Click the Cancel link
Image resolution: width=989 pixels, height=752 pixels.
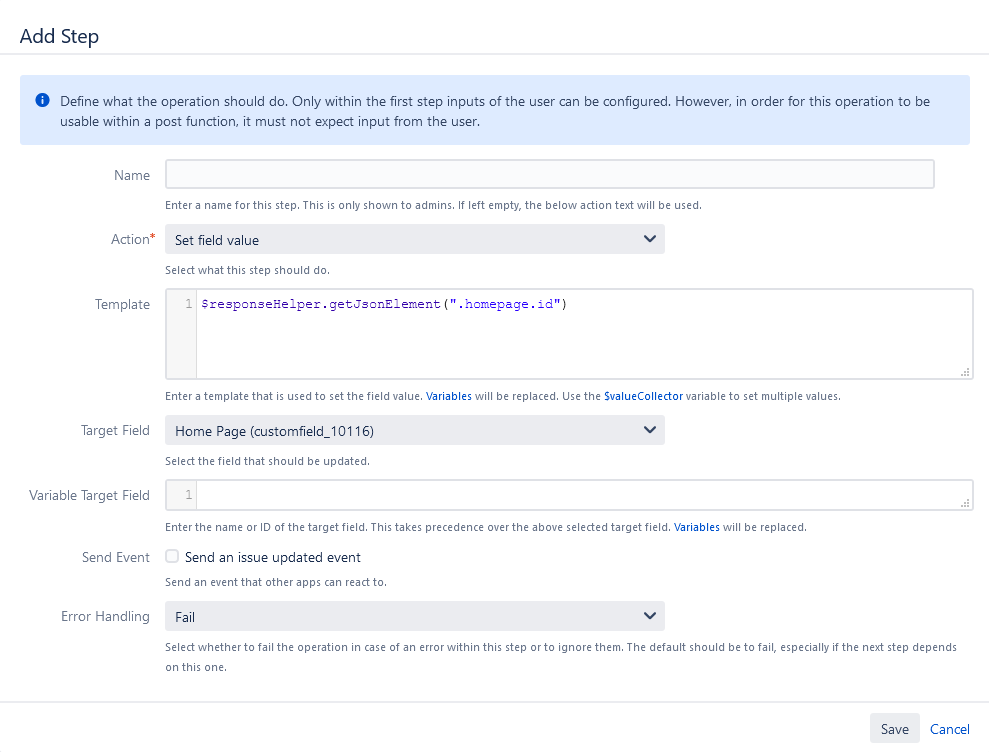[949, 729]
